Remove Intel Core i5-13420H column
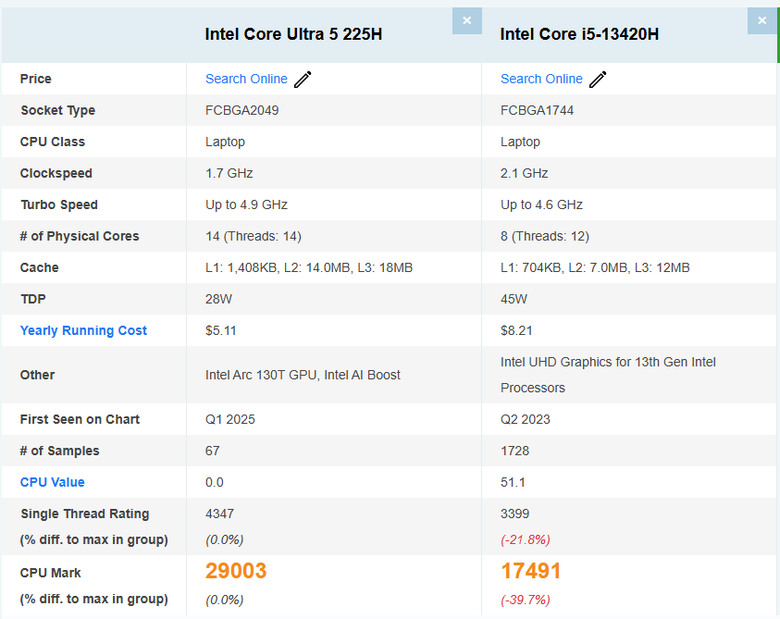The image size is (780, 619). point(762,21)
